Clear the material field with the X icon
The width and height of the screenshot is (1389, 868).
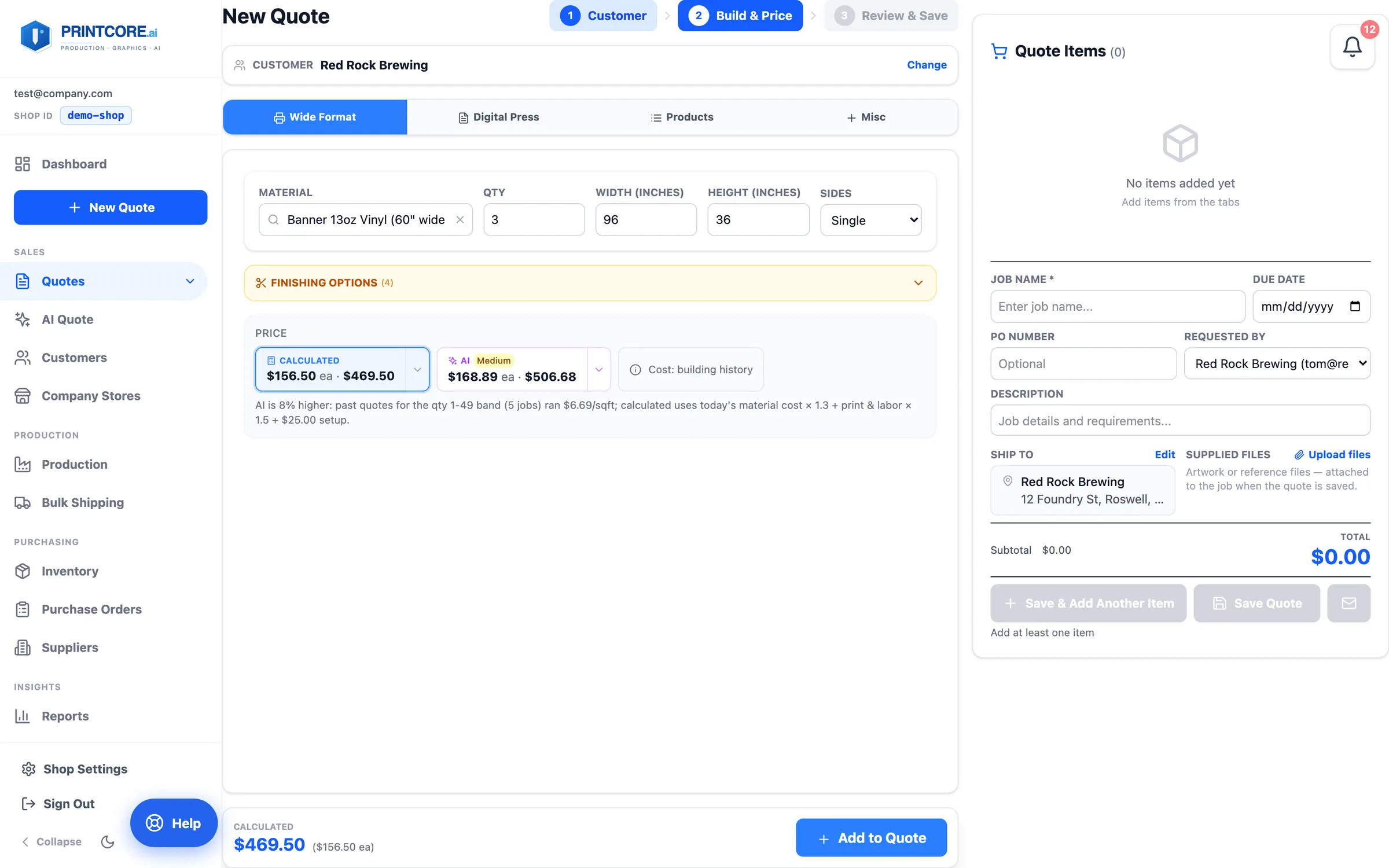(x=460, y=220)
